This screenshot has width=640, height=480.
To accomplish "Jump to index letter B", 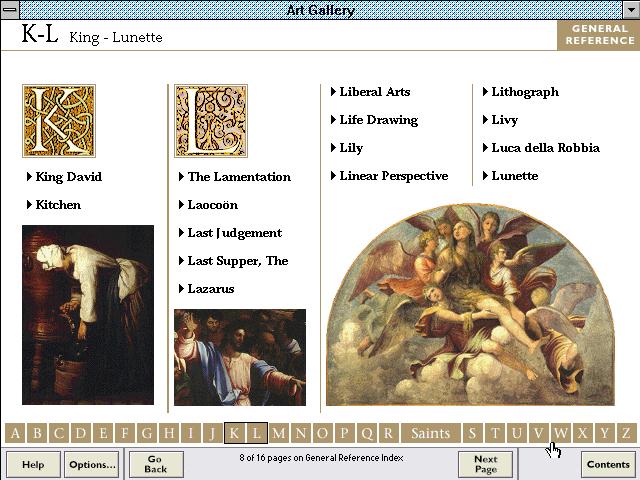I will (37, 433).
